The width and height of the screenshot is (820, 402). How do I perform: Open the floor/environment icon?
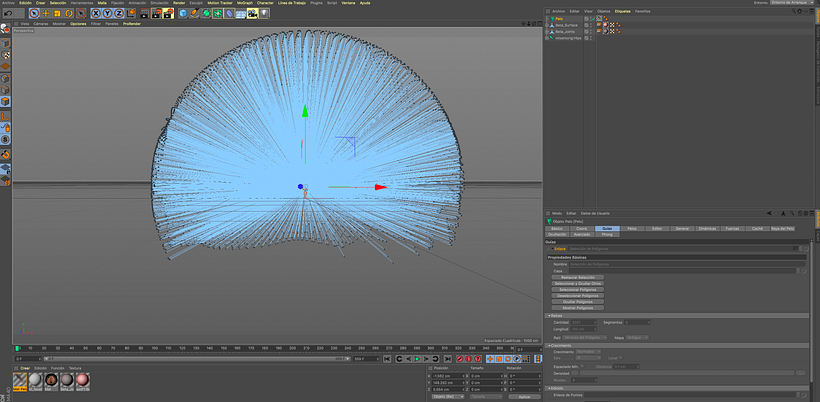click(241, 13)
